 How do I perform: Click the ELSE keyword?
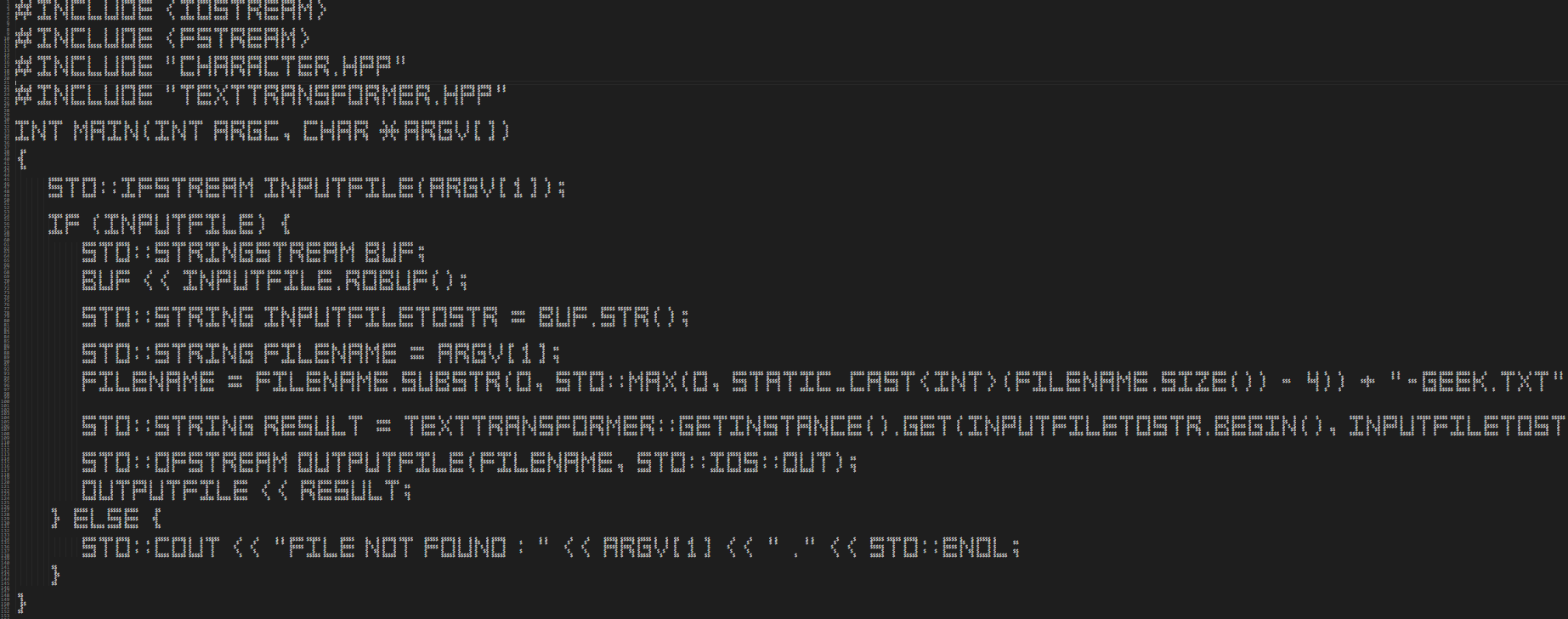(x=106, y=518)
